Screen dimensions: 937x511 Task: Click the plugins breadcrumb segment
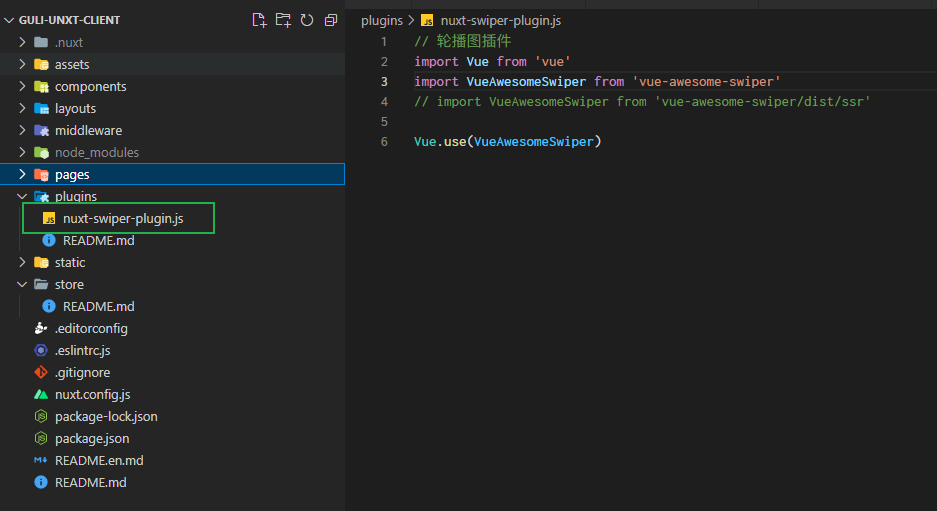tap(382, 20)
